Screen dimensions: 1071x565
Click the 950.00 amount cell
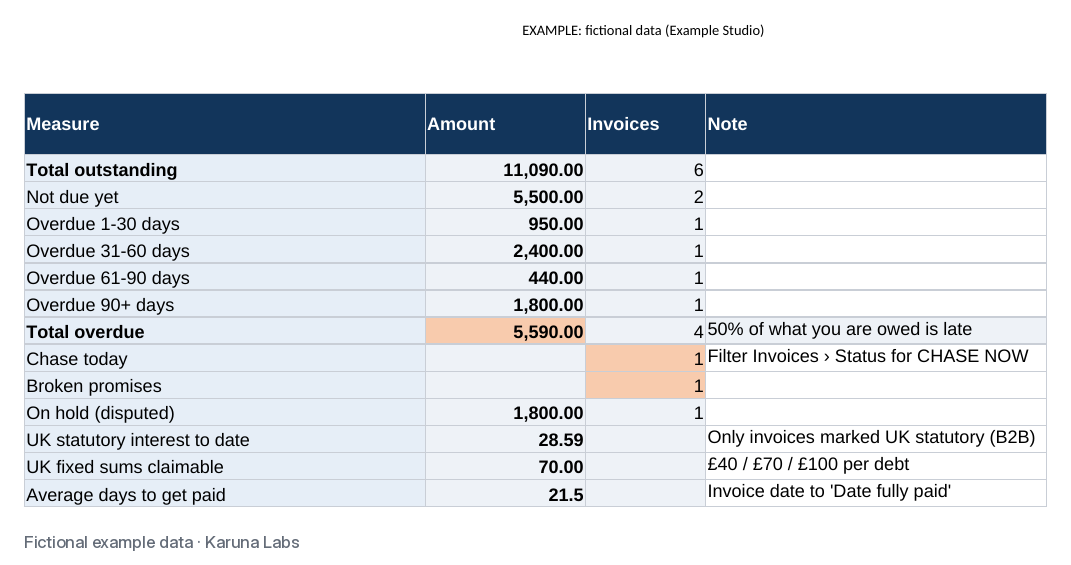click(x=505, y=223)
